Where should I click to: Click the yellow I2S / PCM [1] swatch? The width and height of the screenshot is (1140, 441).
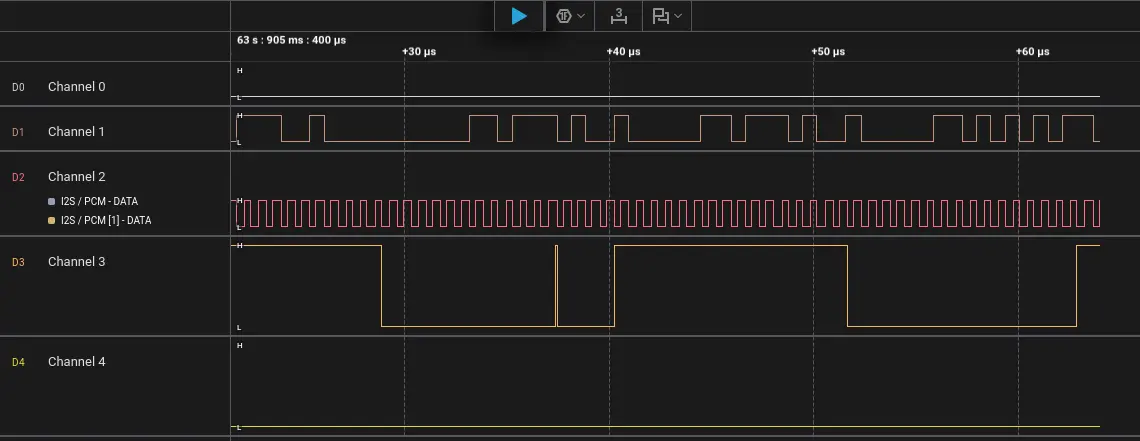[x=52, y=220]
